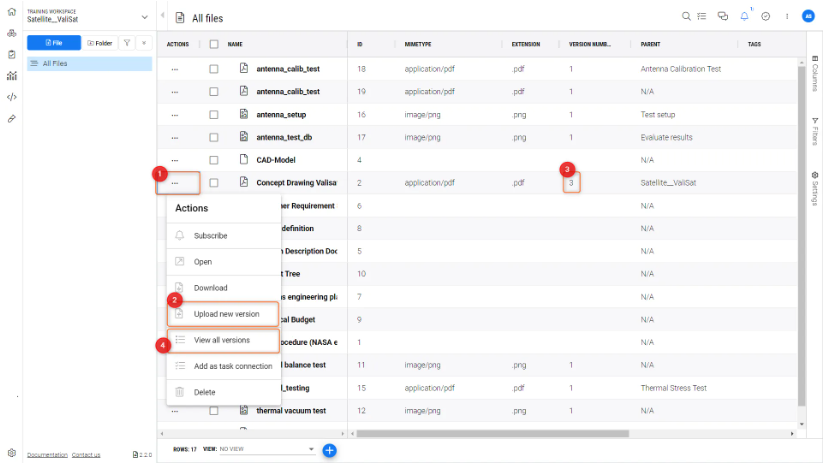Open the analytics chart icon in sidebar

11,76
